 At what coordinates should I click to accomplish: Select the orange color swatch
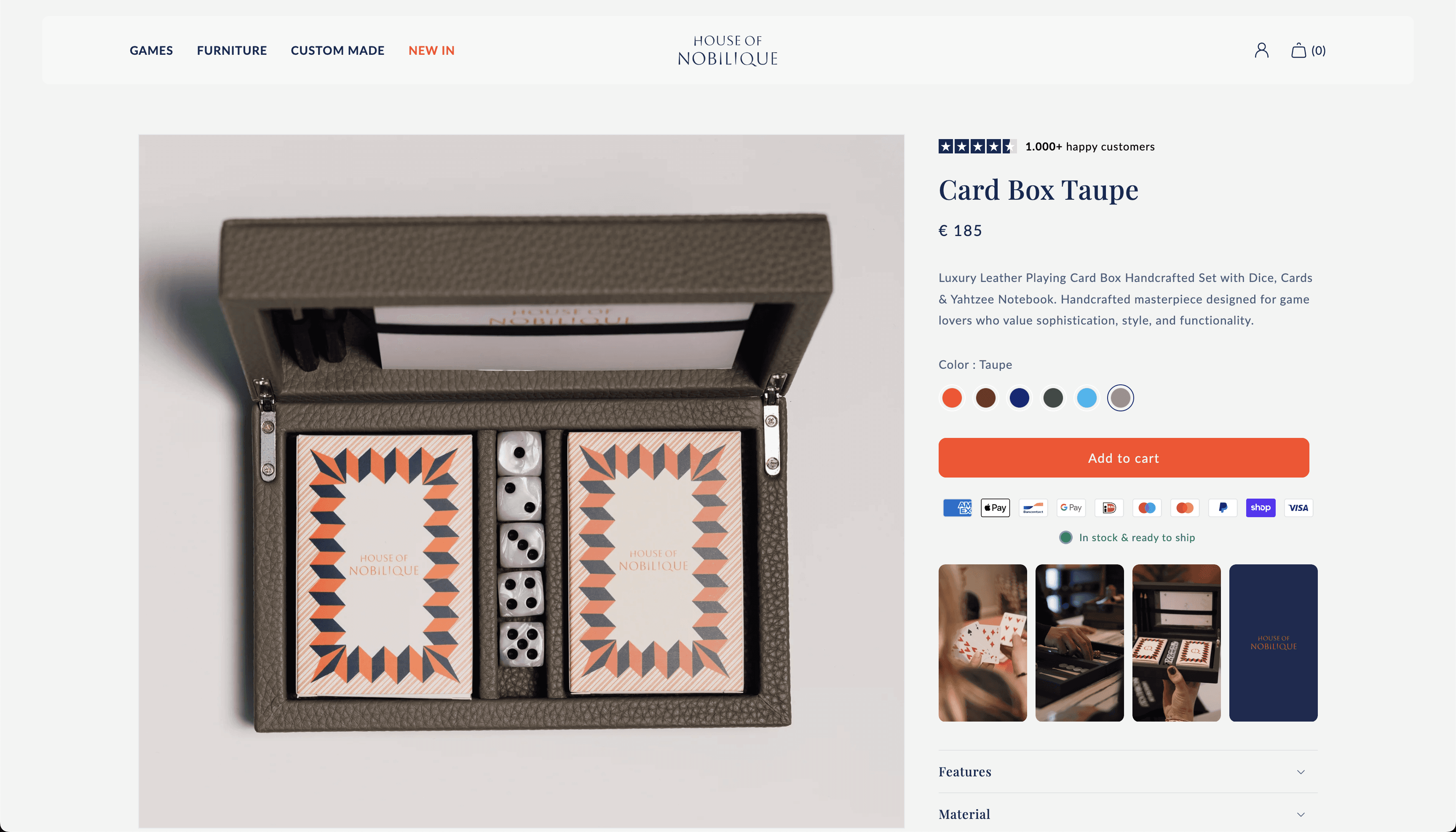(x=952, y=398)
